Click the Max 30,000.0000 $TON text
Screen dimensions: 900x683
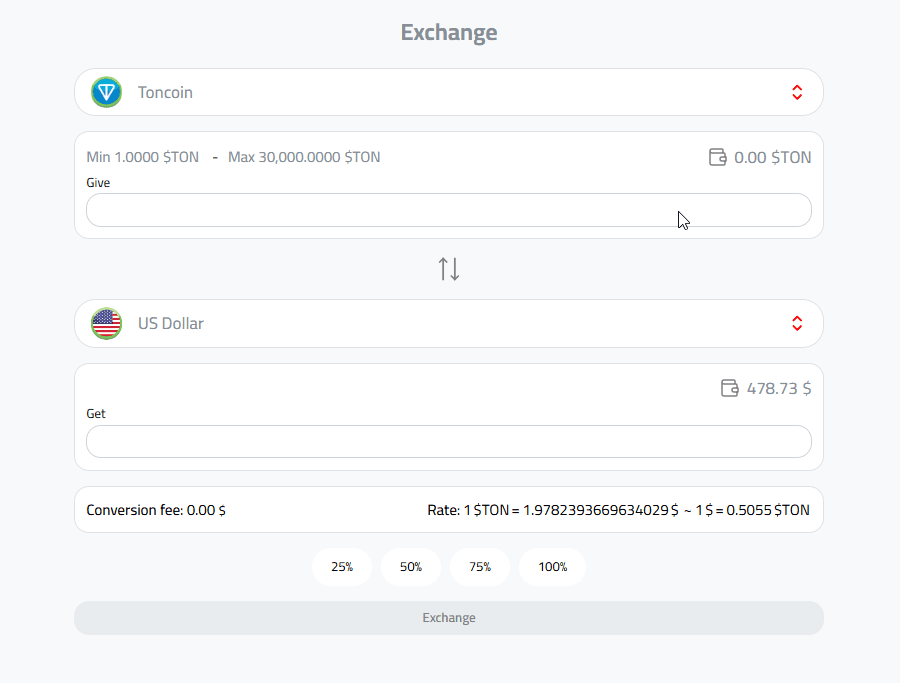(x=304, y=157)
